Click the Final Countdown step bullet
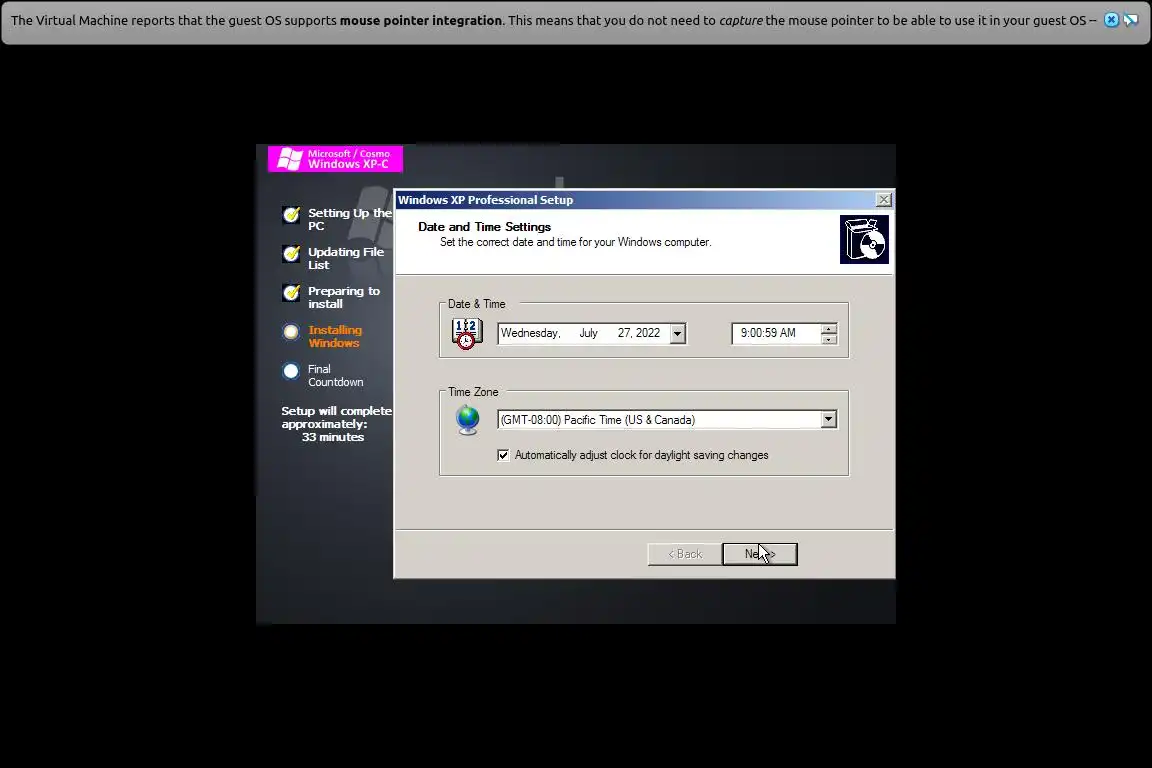 pos(291,371)
